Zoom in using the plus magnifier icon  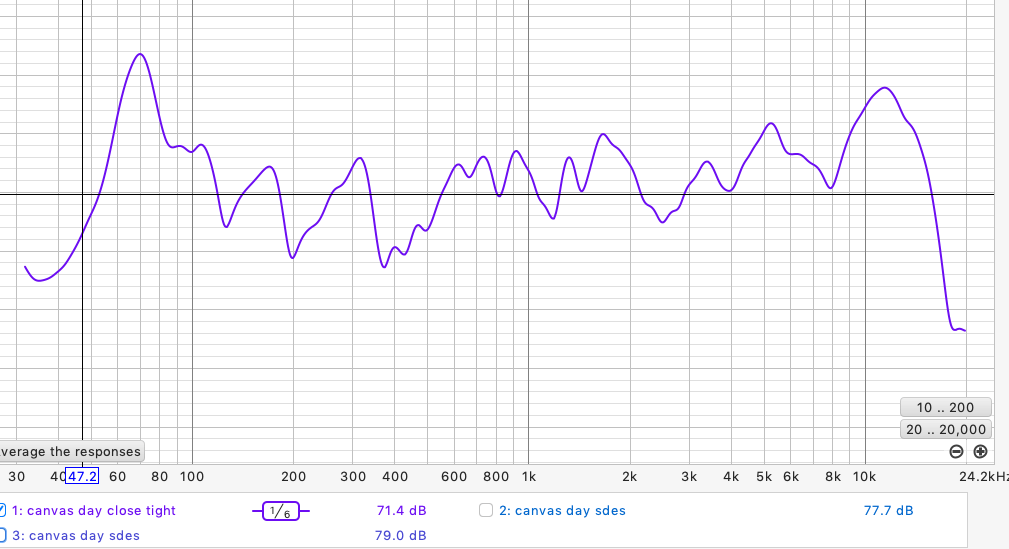coord(980,452)
